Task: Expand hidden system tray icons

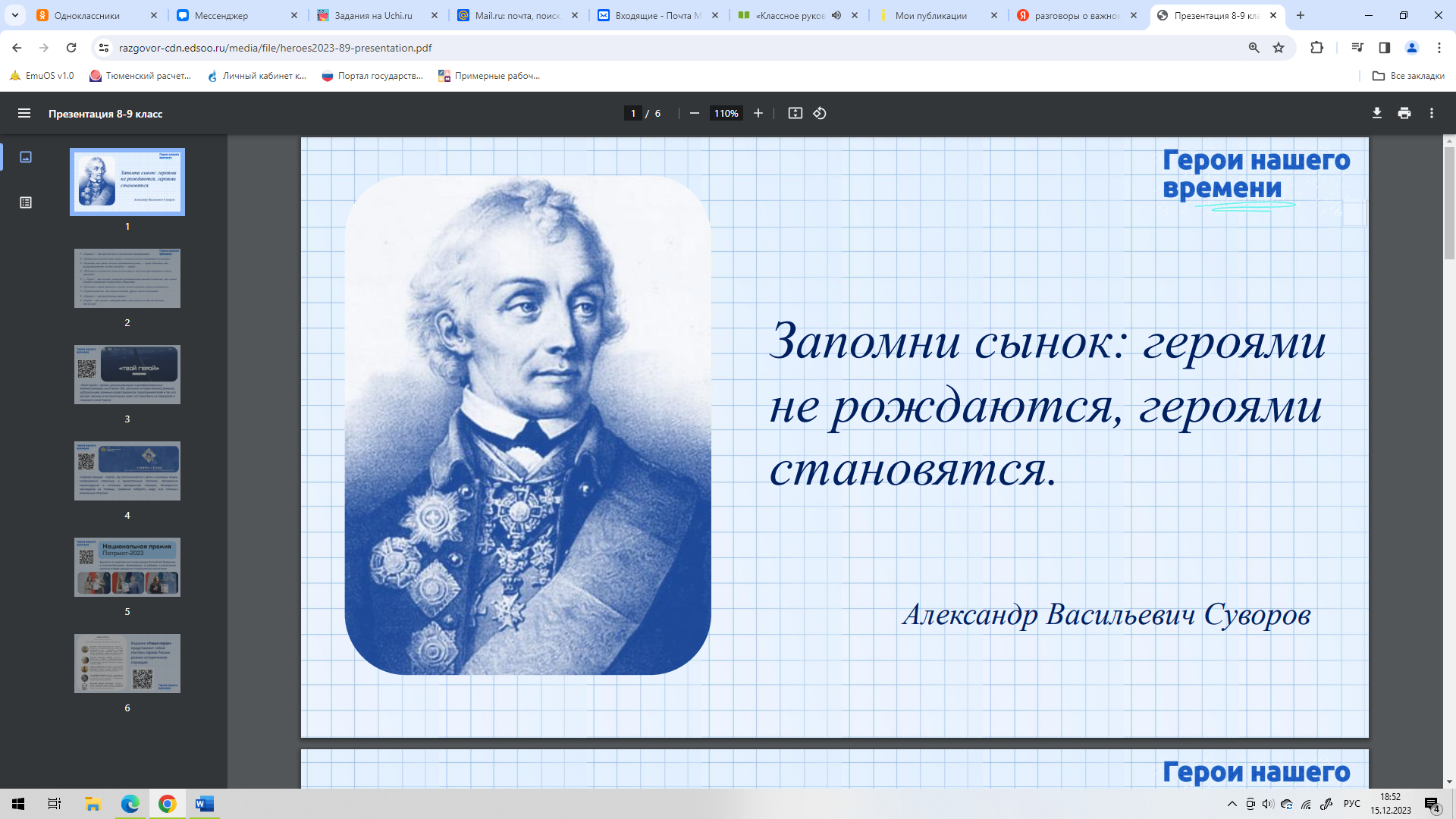Action: (x=1232, y=804)
